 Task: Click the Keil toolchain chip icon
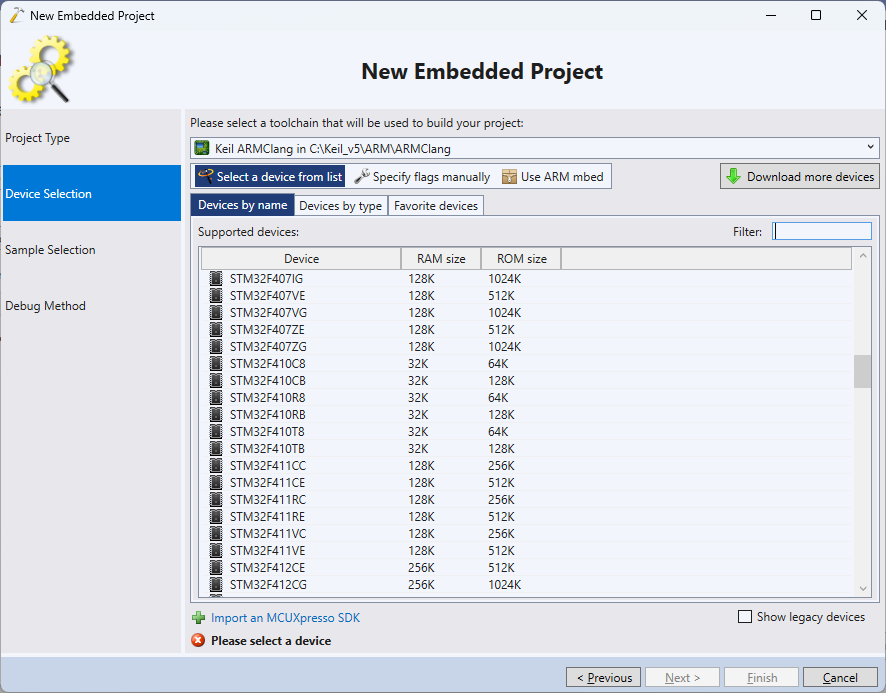click(x=202, y=148)
